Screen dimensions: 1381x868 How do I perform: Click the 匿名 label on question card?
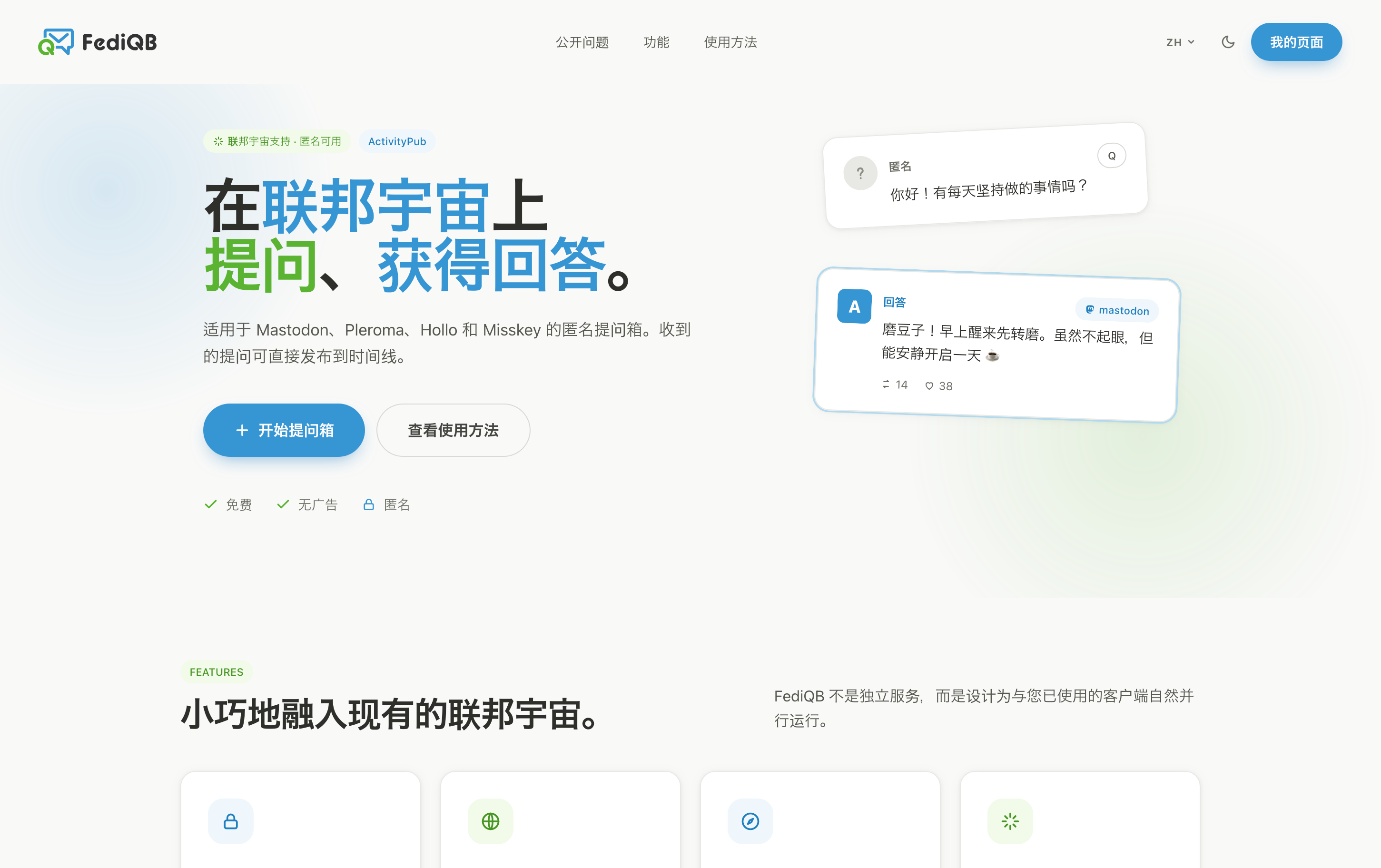point(900,166)
